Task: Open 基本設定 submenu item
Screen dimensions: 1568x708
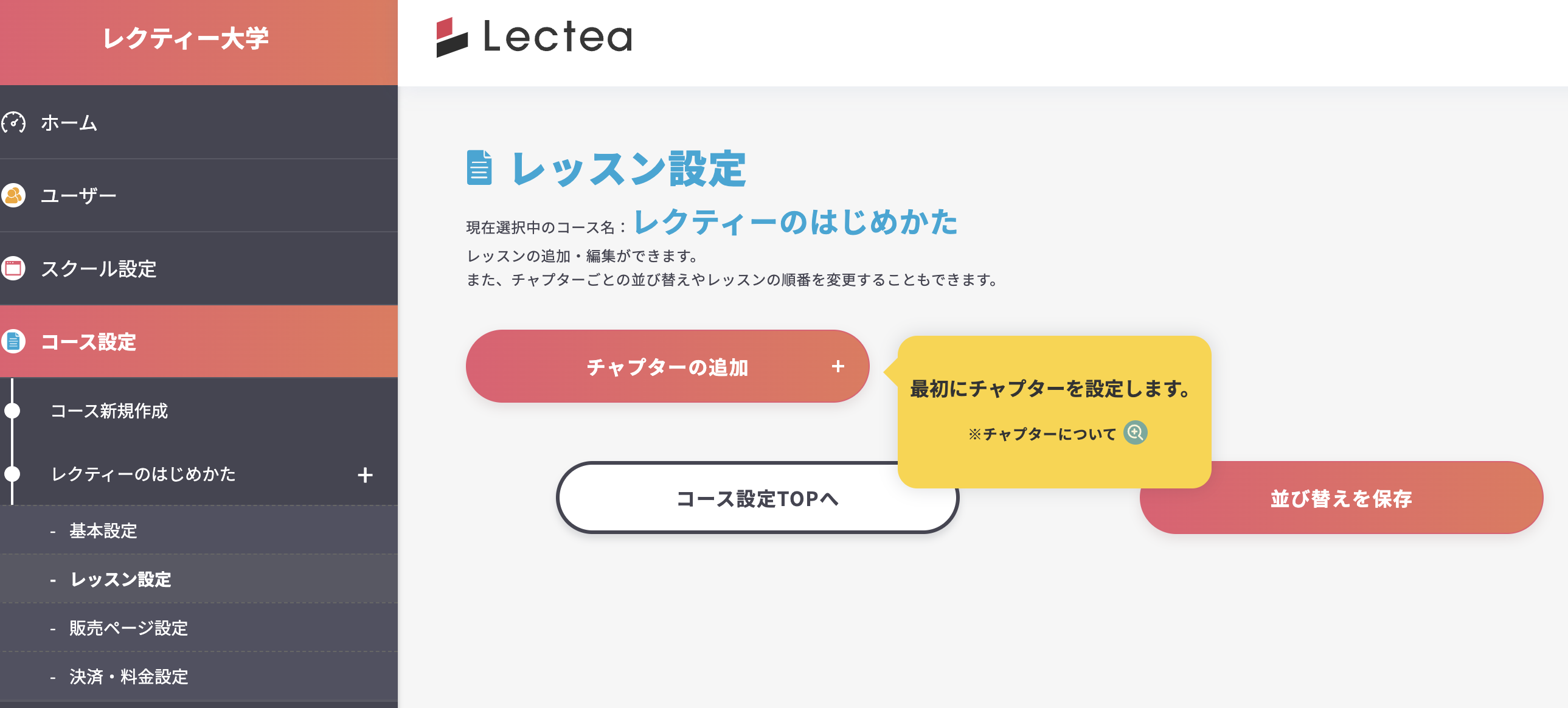Action: [103, 531]
